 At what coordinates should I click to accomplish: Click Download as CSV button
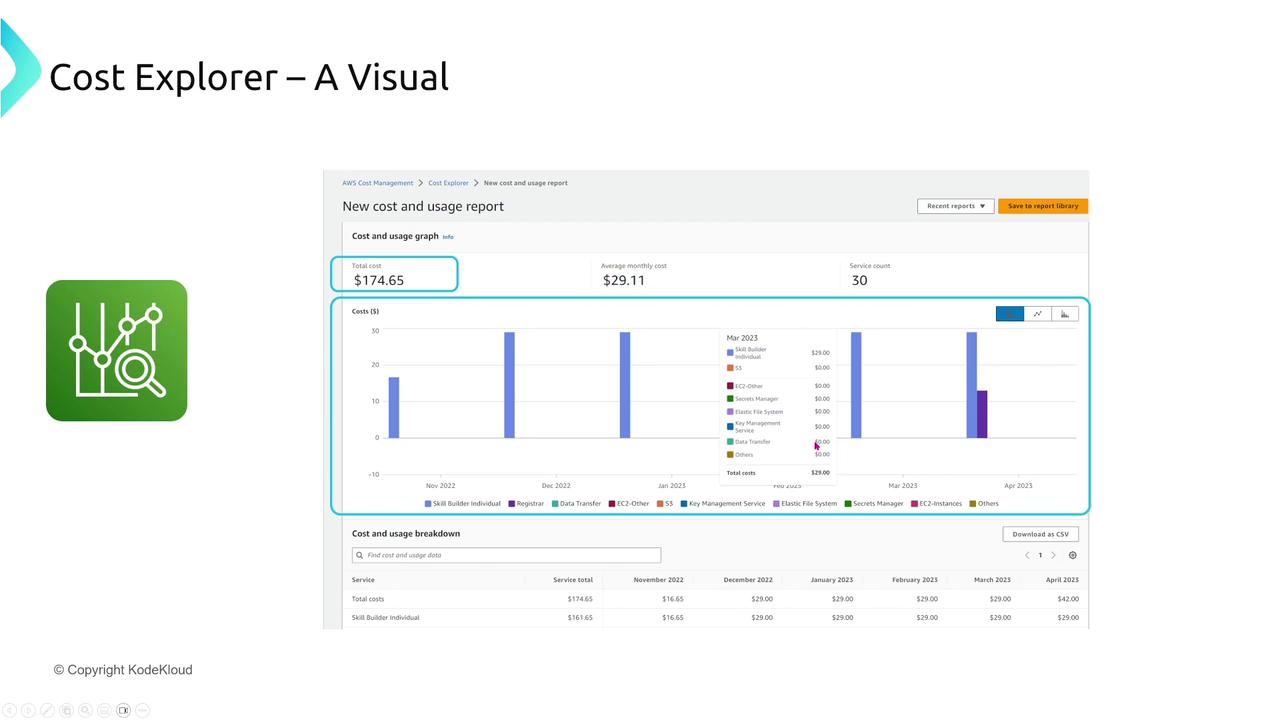tap(1040, 534)
